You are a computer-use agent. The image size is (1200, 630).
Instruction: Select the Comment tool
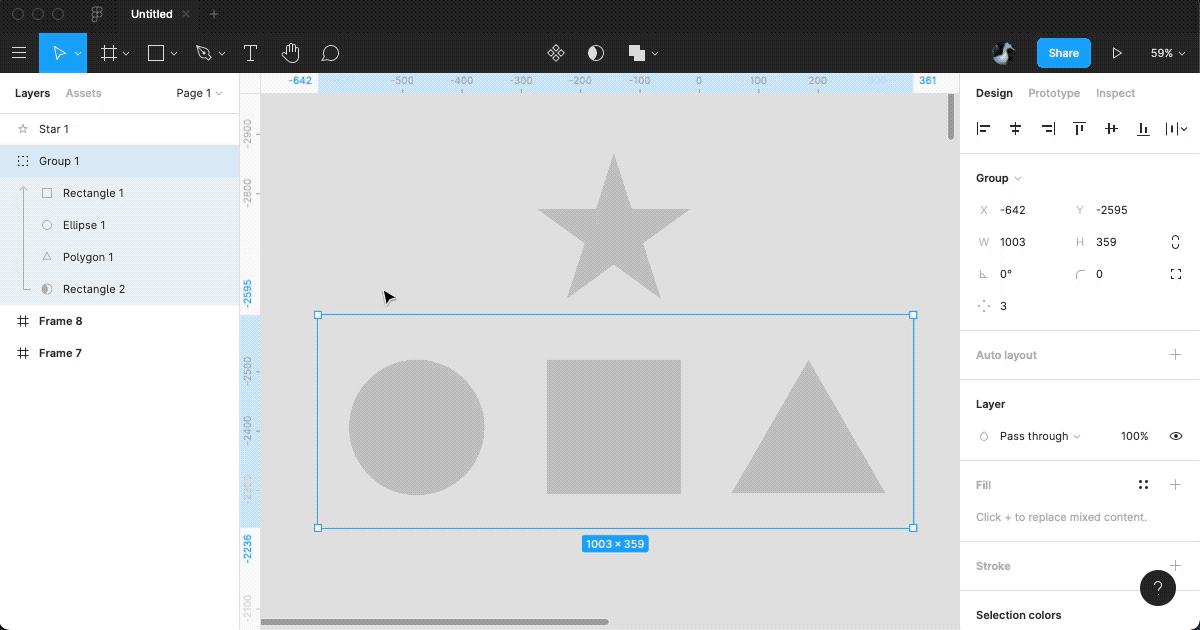(x=330, y=53)
